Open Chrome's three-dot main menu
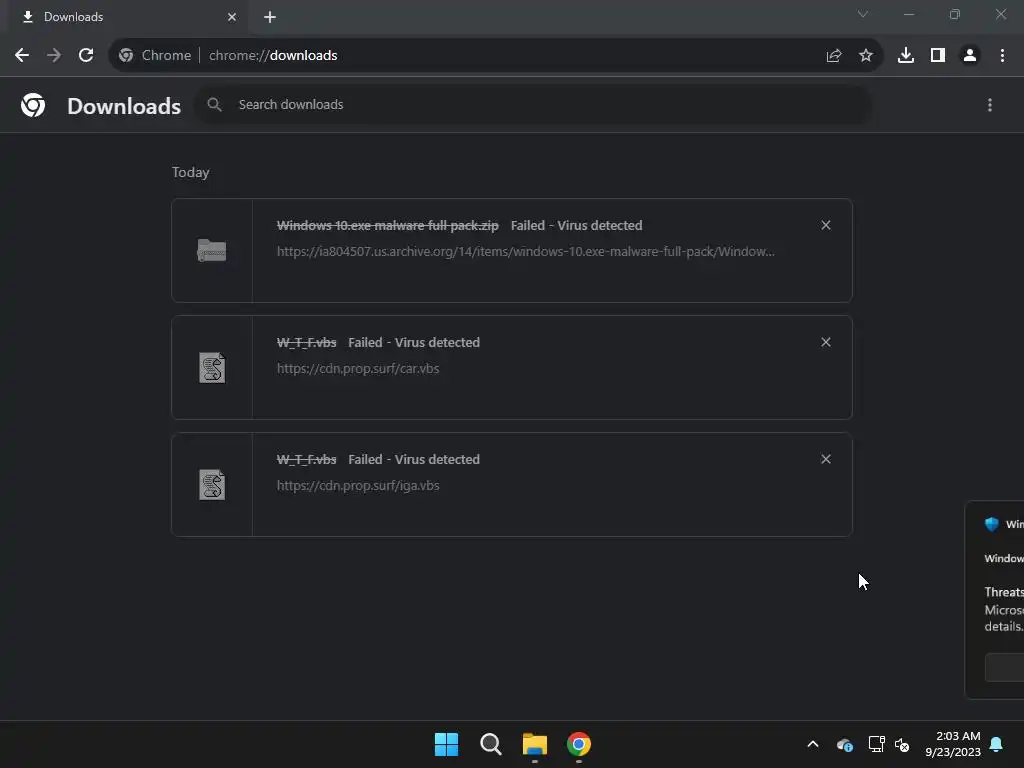The image size is (1024, 768). 1002,56
